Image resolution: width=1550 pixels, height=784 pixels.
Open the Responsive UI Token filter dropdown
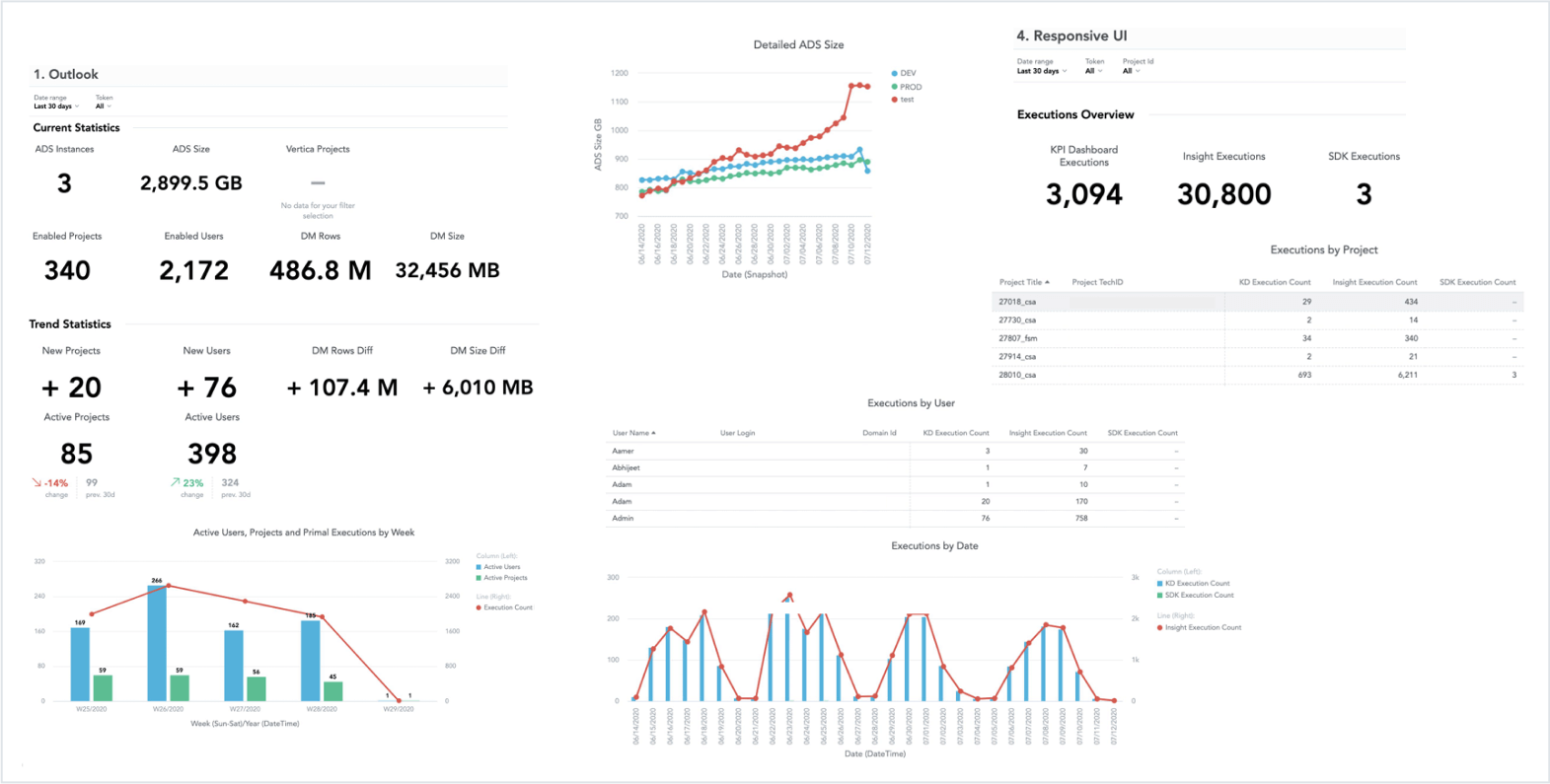pyautogui.click(x=1093, y=71)
